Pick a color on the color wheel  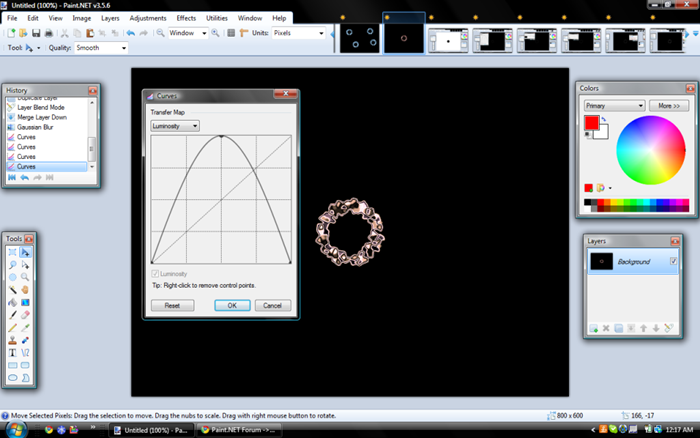pyautogui.click(x=650, y=150)
